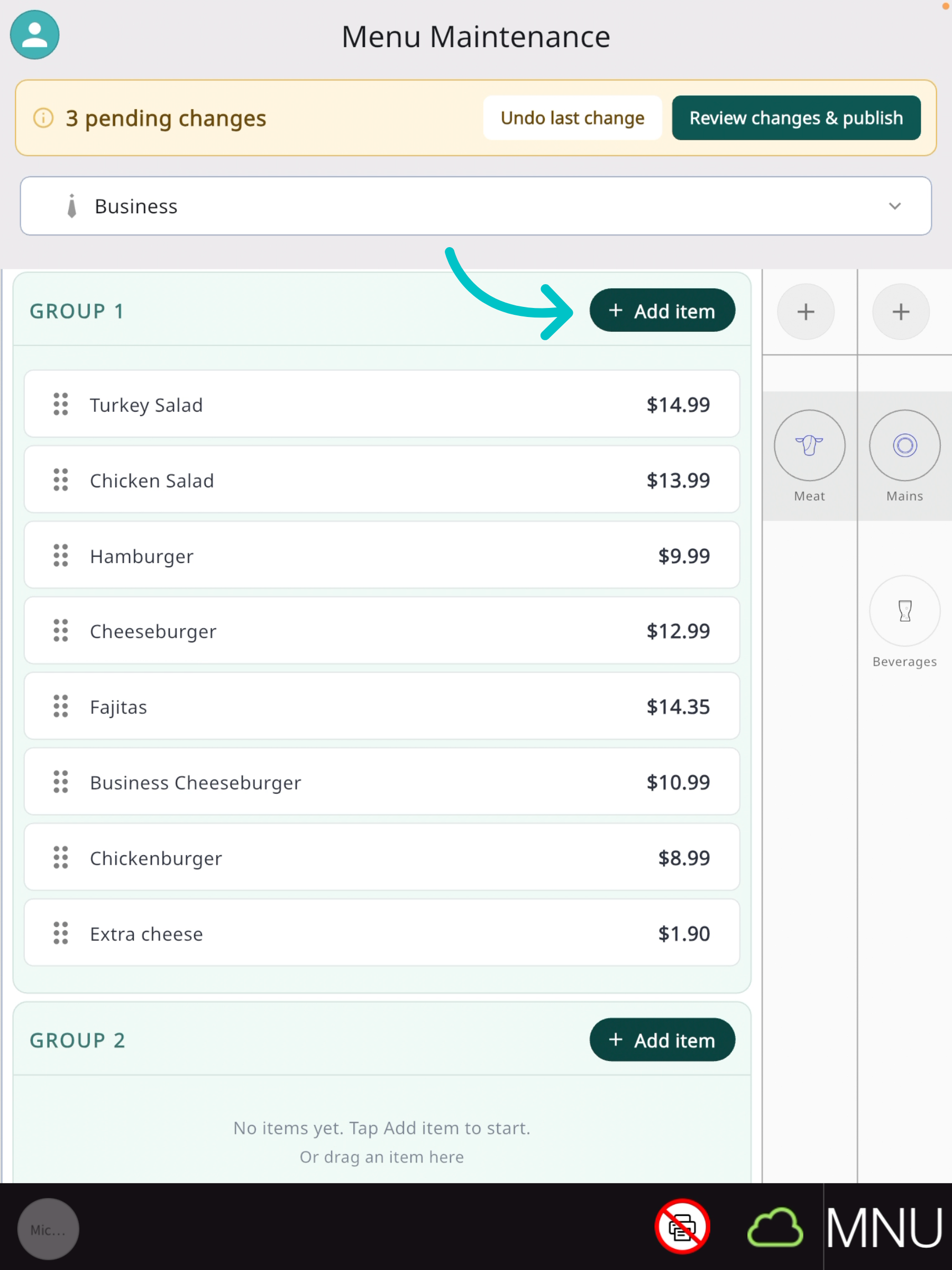952x1270 pixels.
Task: Tap the green cloud sync icon
Action: (x=775, y=1228)
